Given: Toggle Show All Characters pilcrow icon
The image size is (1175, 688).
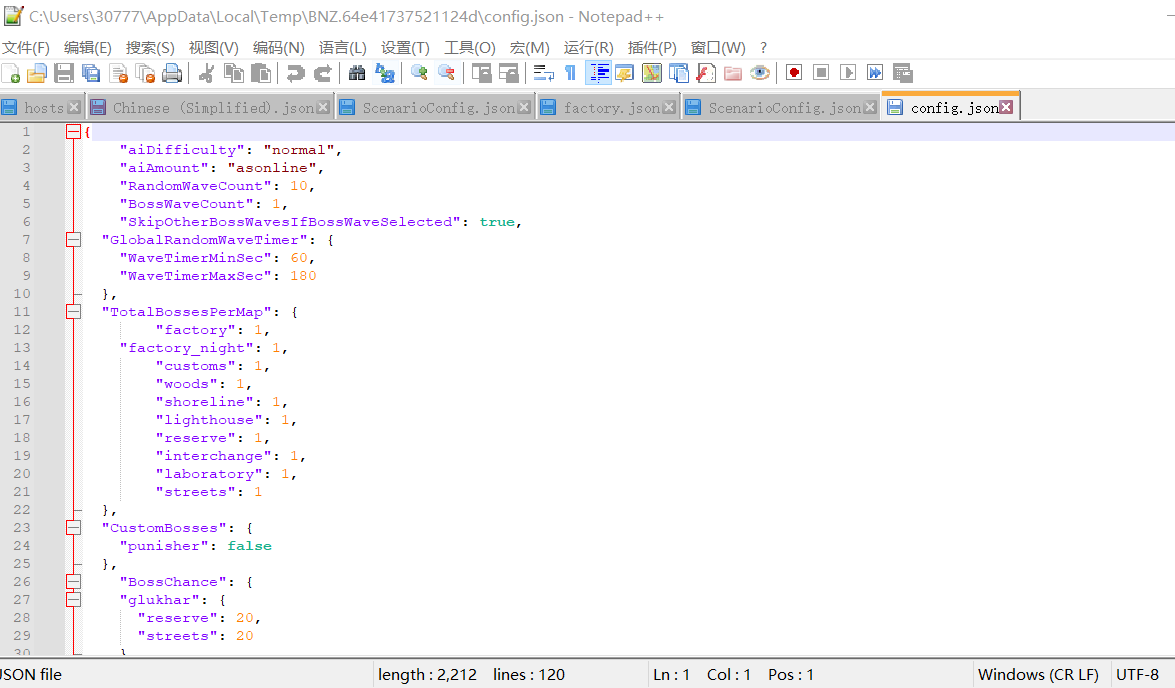Looking at the screenshot, I should [570, 73].
